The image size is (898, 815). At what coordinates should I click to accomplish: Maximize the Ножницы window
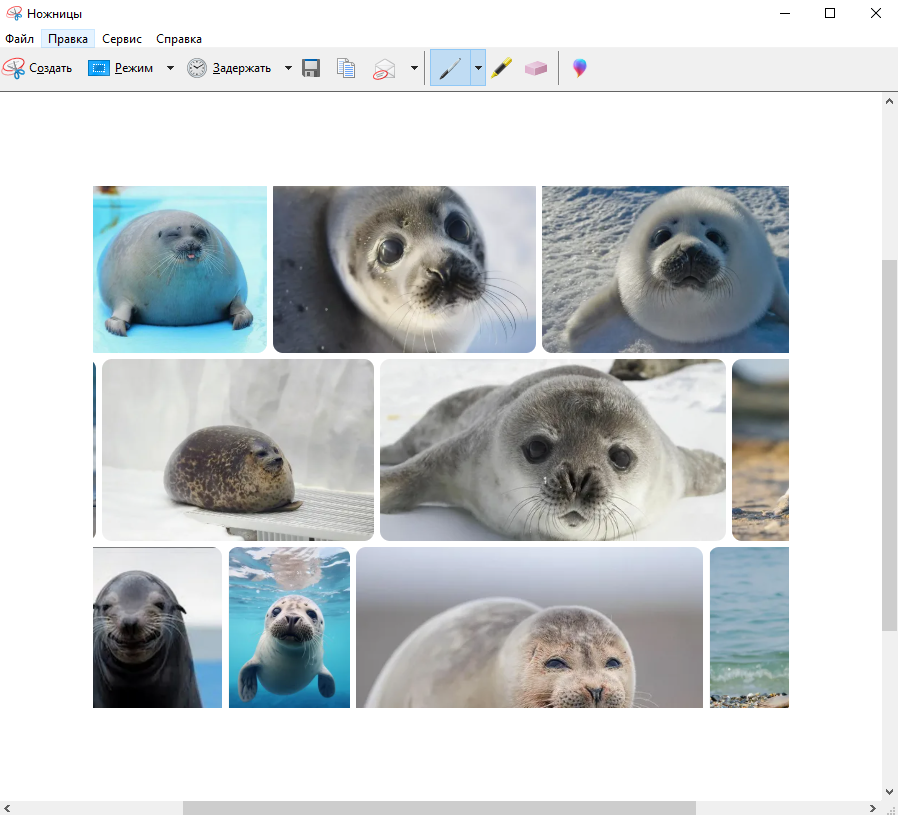pyautogui.click(x=830, y=13)
